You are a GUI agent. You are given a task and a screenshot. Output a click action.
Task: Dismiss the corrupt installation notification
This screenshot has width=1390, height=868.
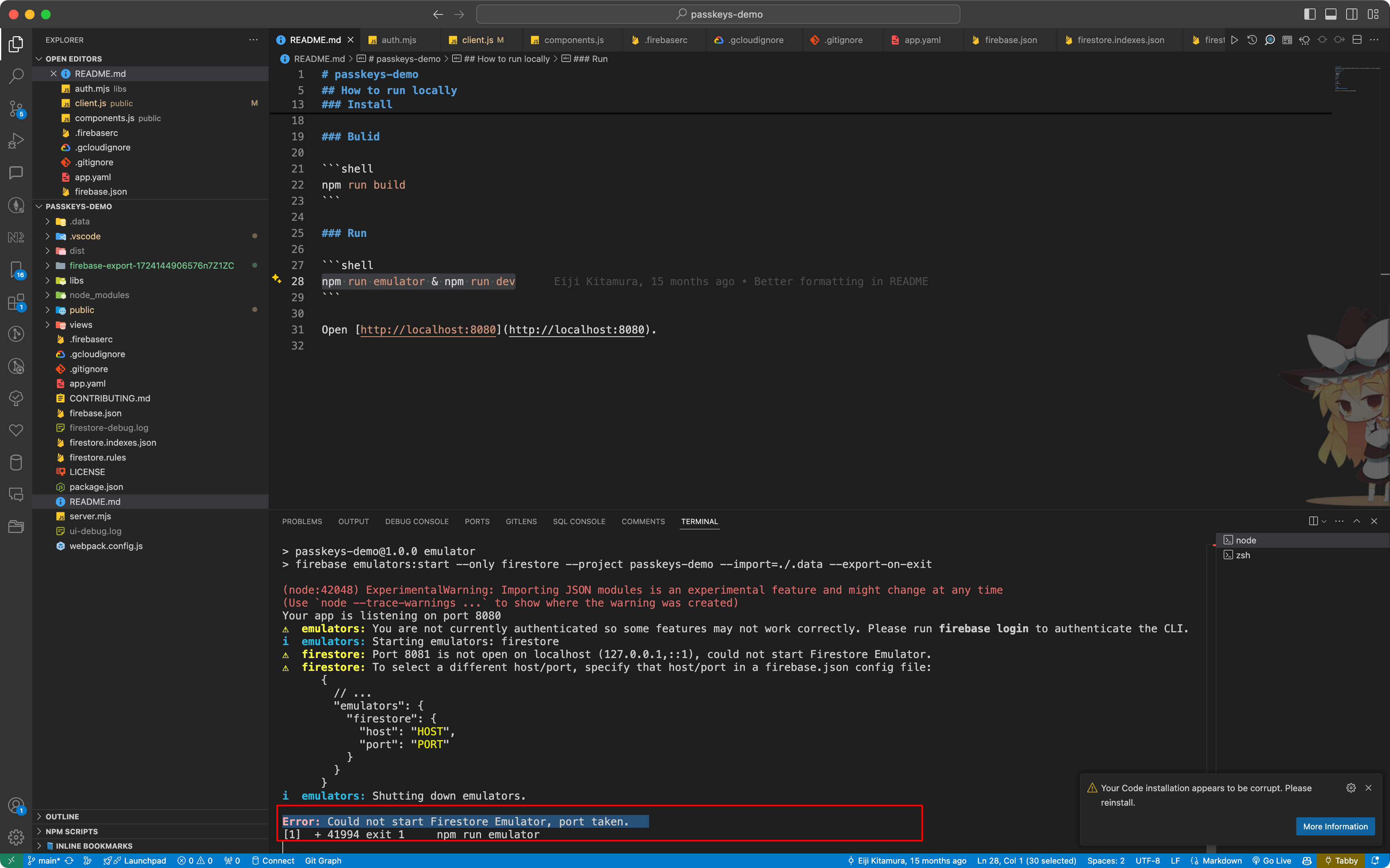1369,788
